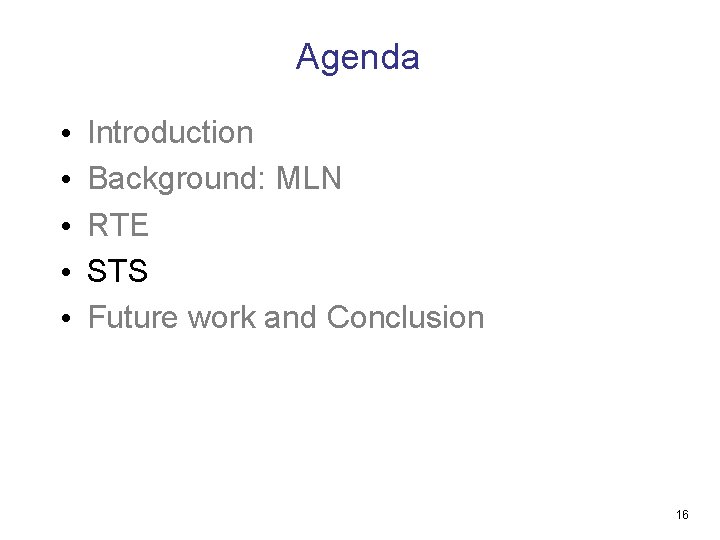This screenshot has width=720, height=540.
Task: Click the bullet dot before Future work
Action: 66,318
